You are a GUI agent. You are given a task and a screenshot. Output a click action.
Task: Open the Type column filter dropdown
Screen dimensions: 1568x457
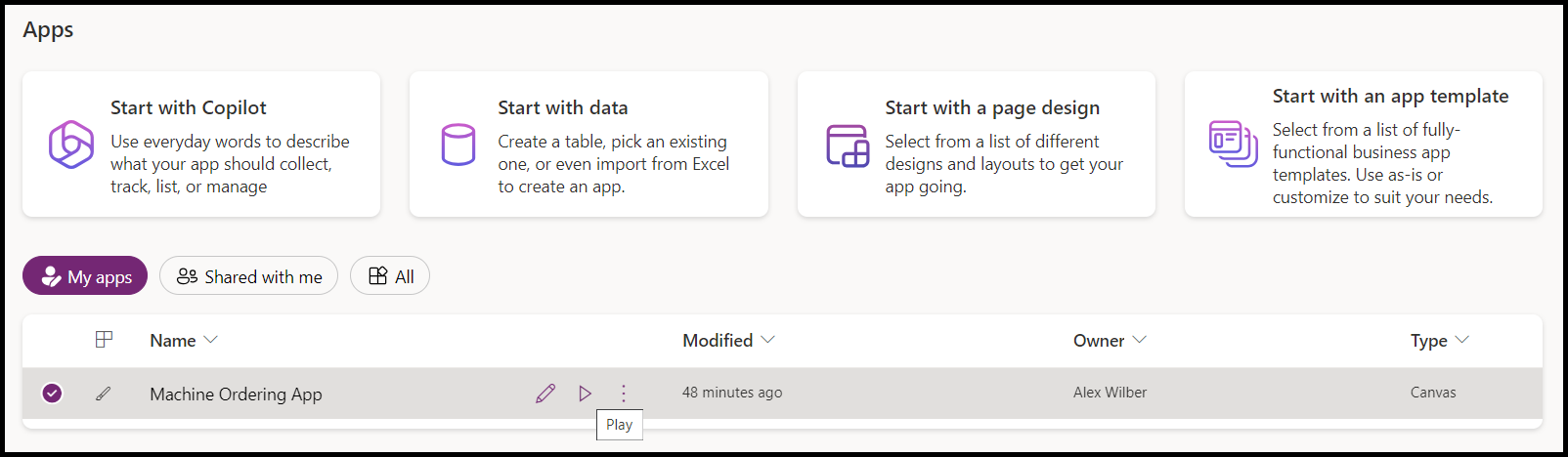click(x=1462, y=340)
